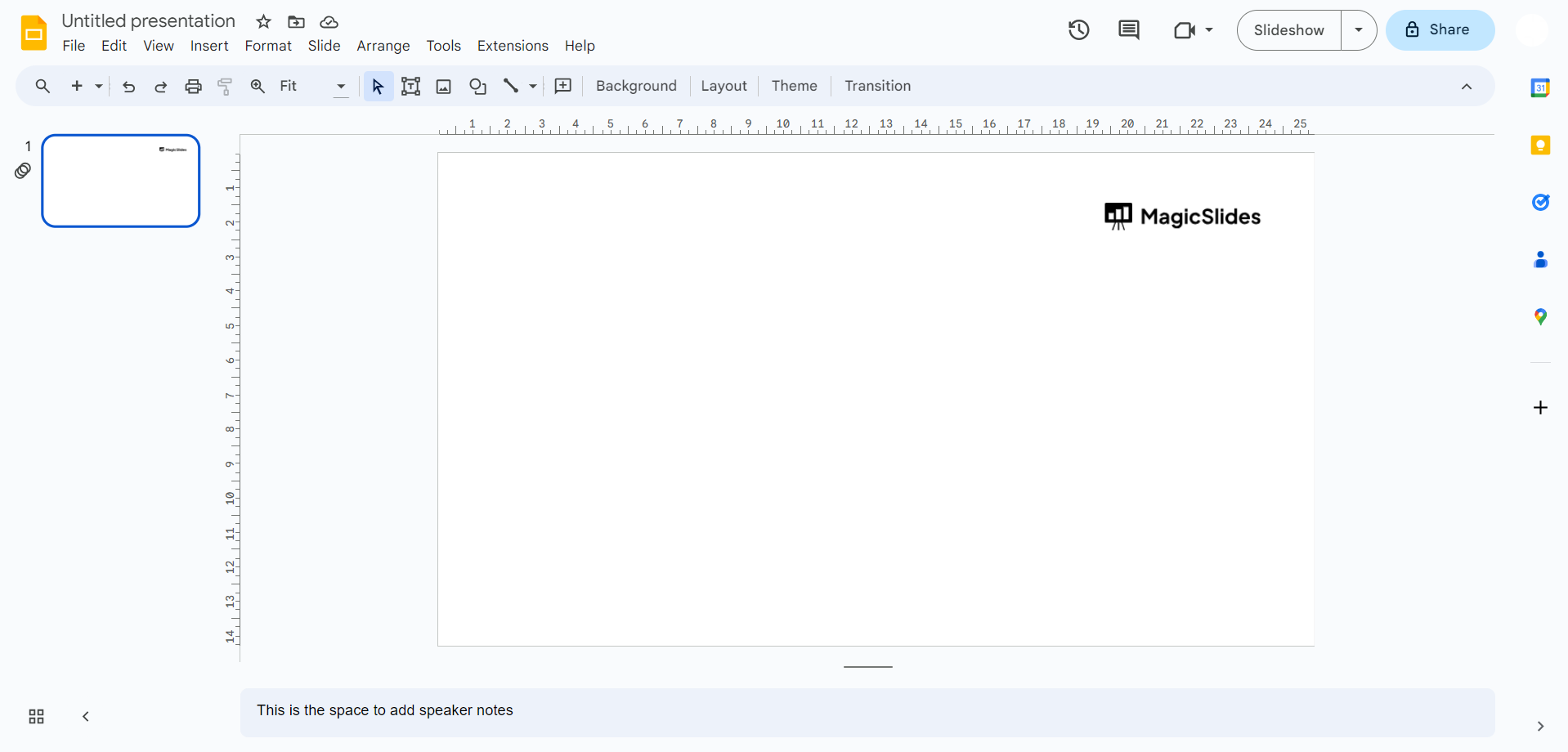Open Google Calendar side panel
This screenshot has height=752, width=1568.
[x=1540, y=87]
